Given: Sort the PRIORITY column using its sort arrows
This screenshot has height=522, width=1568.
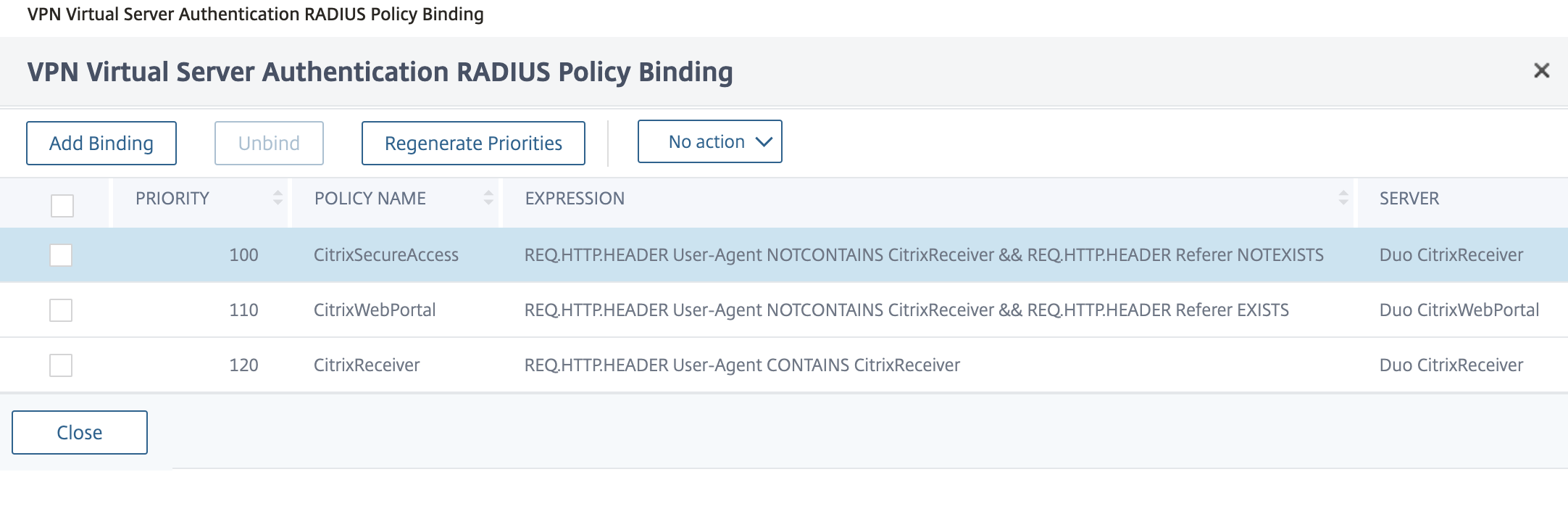Looking at the screenshot, I should click(x=278, y=198).
